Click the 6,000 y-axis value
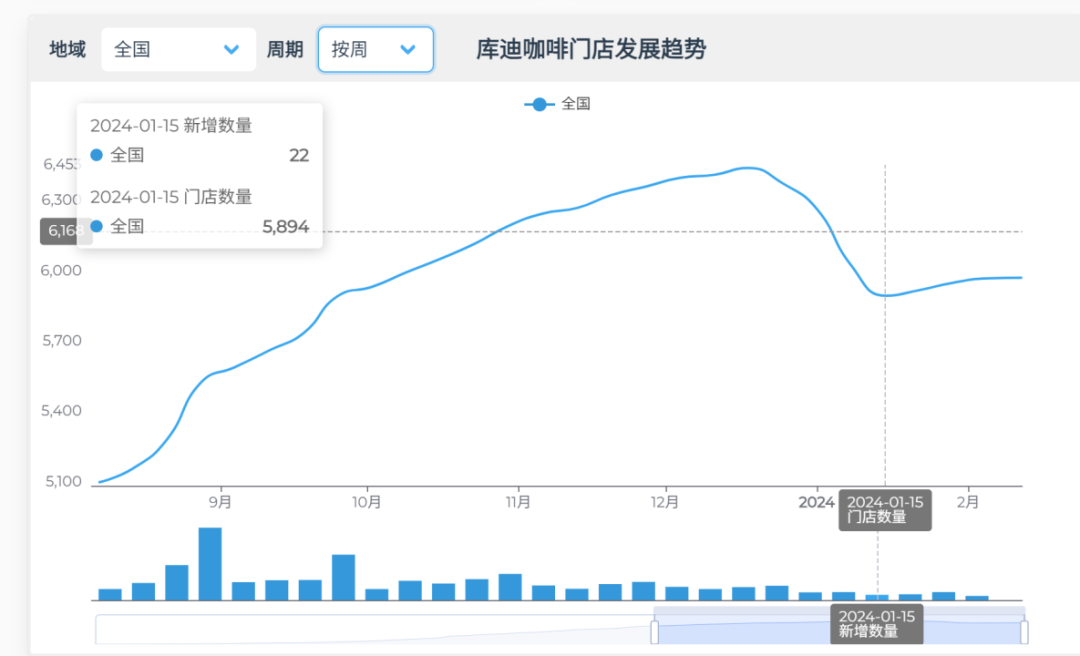 61,270
